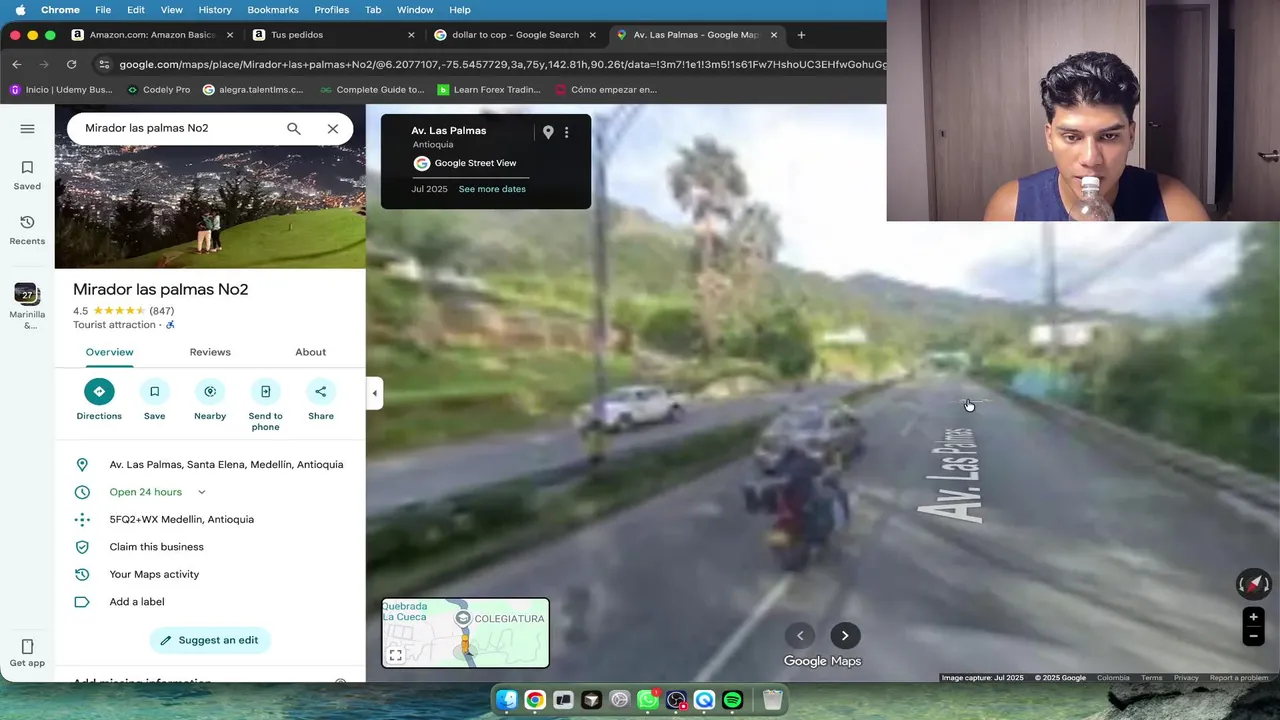Switch to the Reviews tab
1280x720 pixels.
coord(210,352)
